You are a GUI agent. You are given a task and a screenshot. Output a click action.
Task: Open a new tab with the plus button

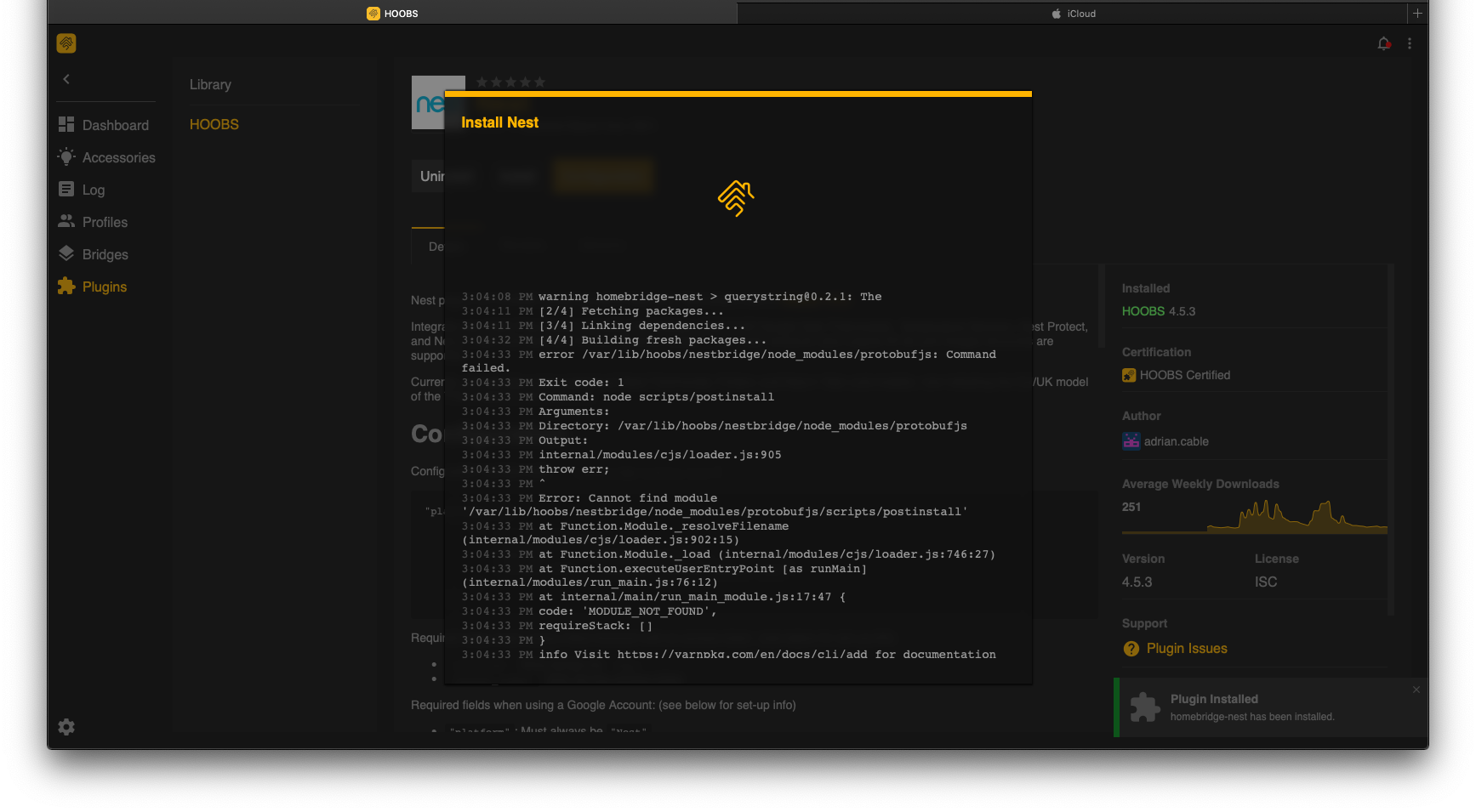tap(1417, 13)
